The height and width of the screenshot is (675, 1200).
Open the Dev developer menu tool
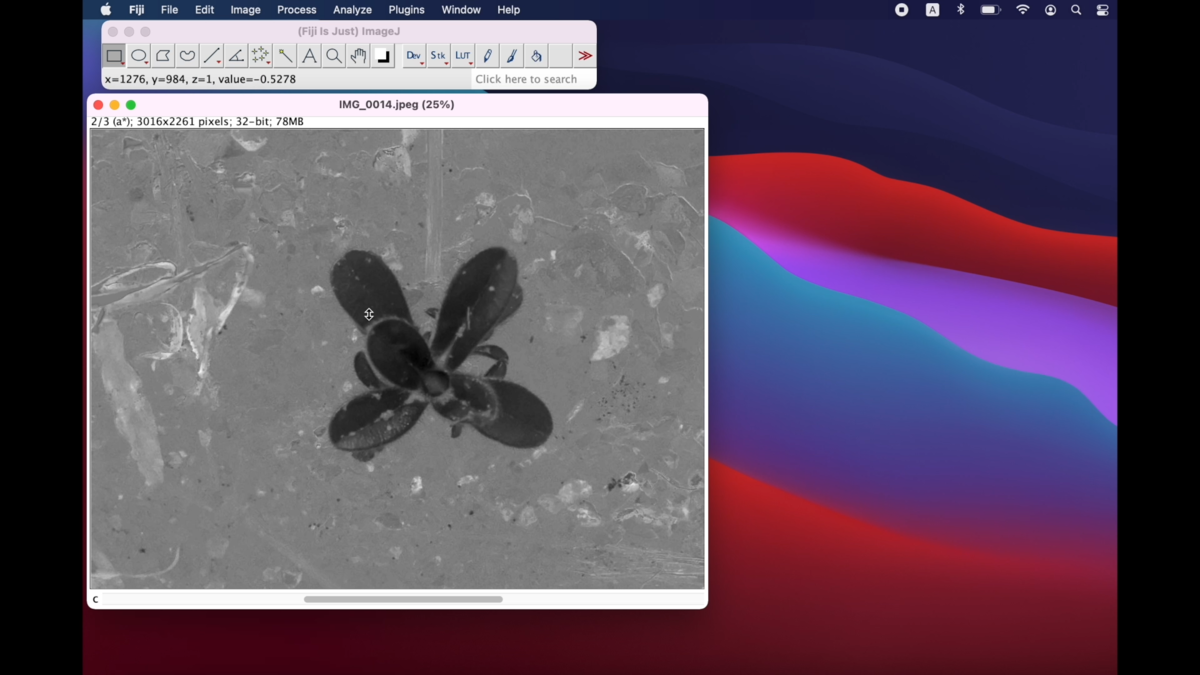click(x=414, y=56)
